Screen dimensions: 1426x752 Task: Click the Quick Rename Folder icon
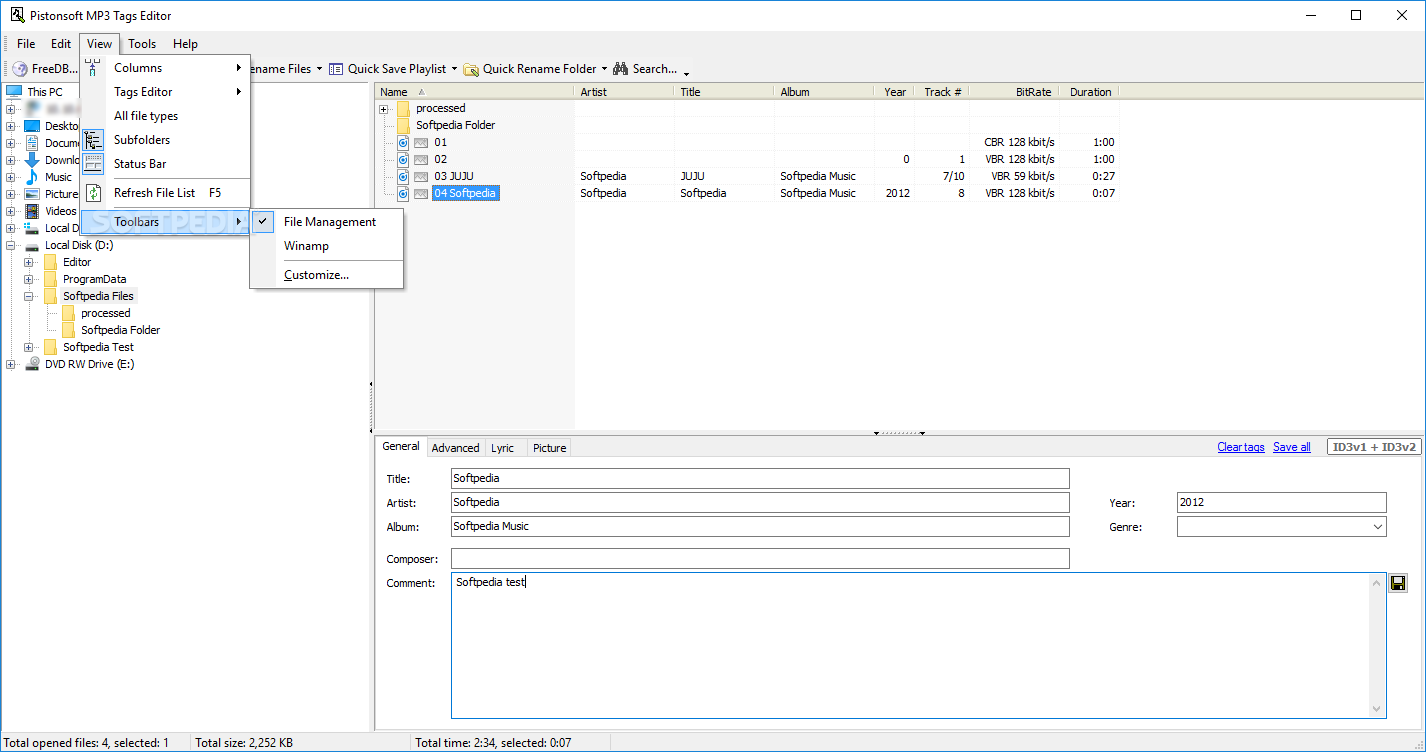pos(471,69)
